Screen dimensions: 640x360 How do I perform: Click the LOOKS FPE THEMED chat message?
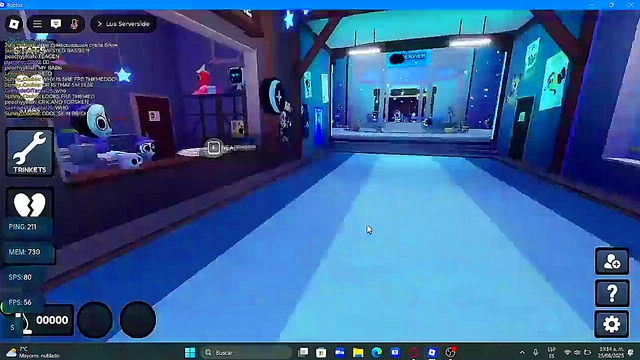[50, 96]
